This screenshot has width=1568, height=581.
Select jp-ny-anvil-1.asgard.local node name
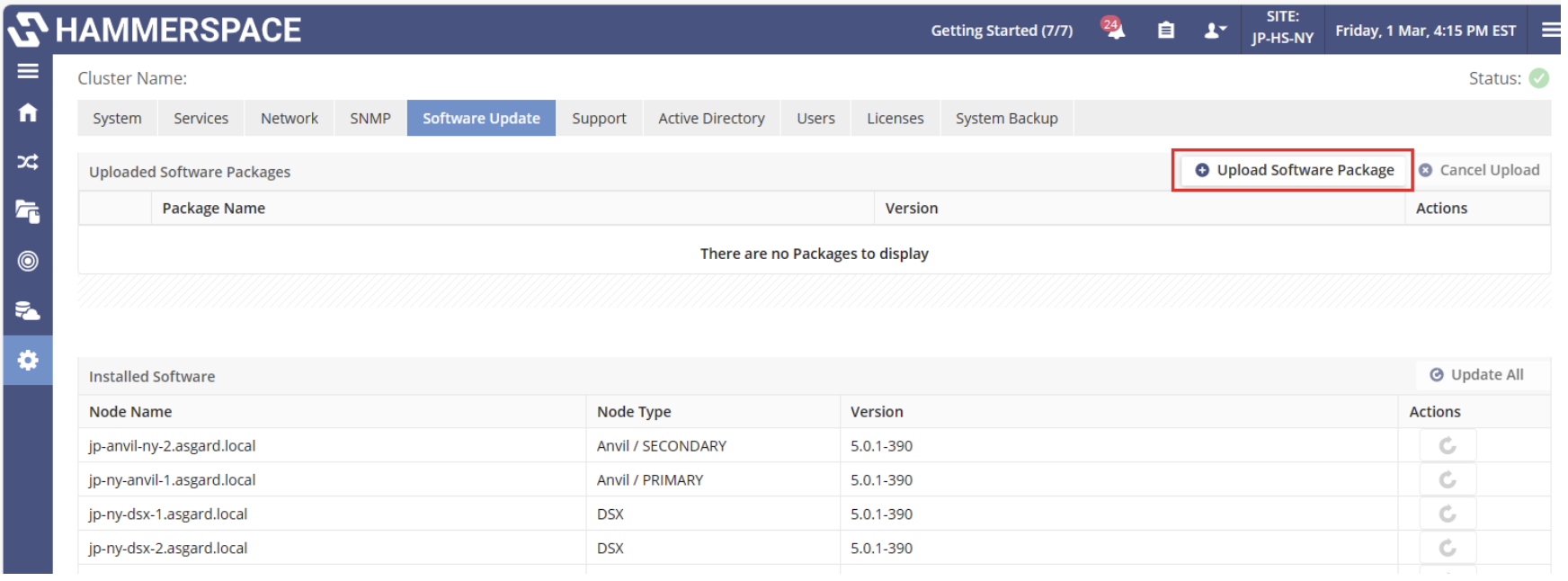(x=172, y=480)
